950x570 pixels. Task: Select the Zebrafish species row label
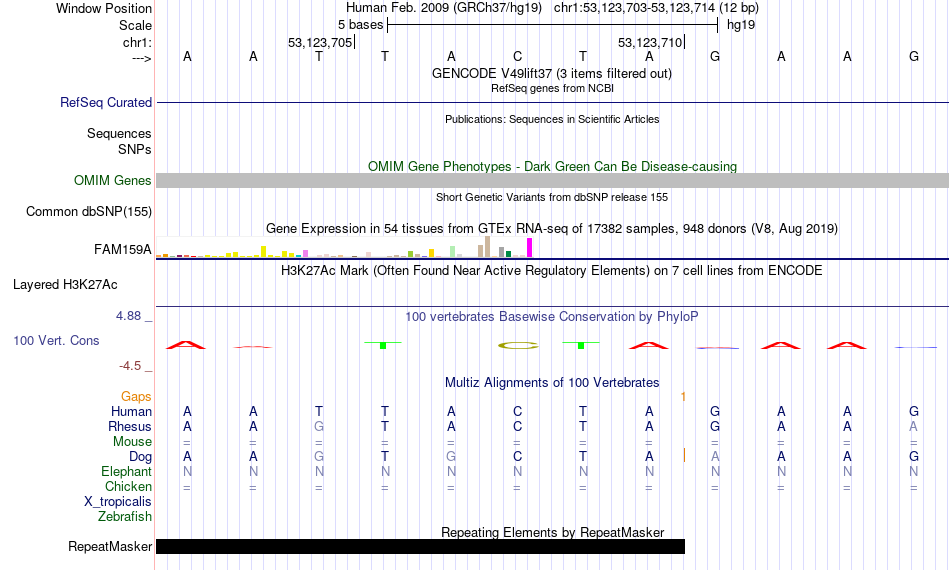pyautogui.click(x=125, y=517)
